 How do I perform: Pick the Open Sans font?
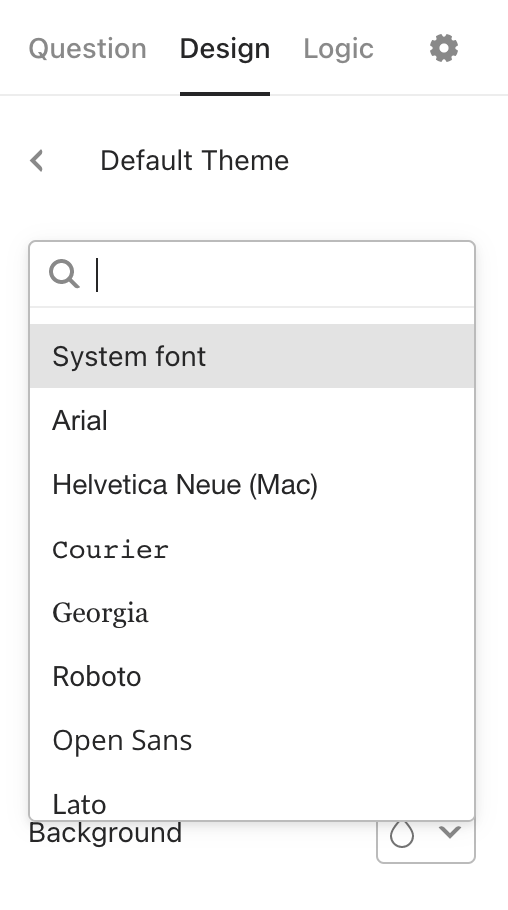(252, 740)
